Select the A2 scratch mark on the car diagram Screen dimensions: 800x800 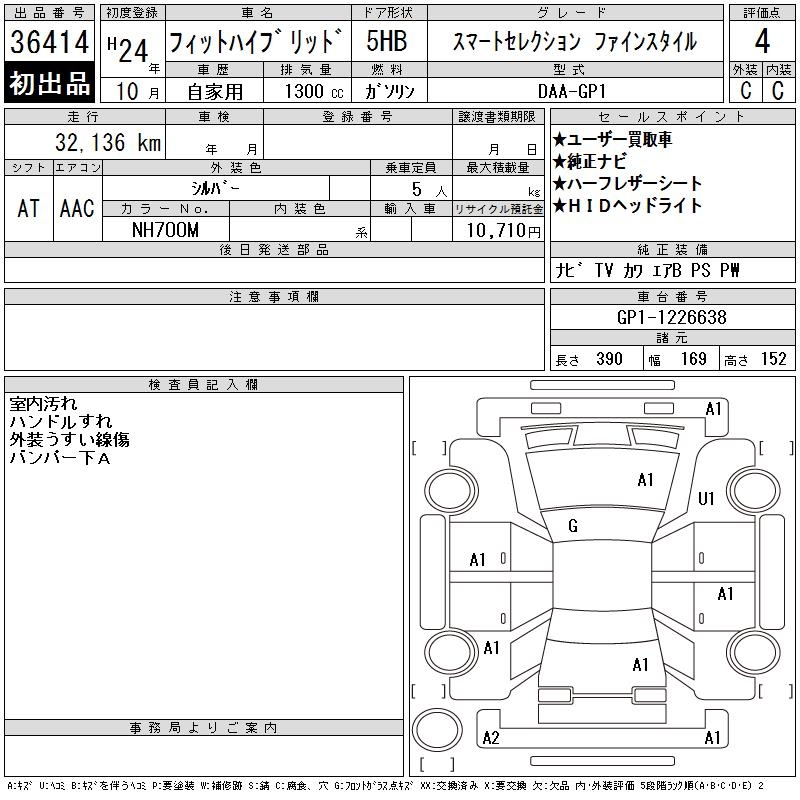tap(490, 738)
